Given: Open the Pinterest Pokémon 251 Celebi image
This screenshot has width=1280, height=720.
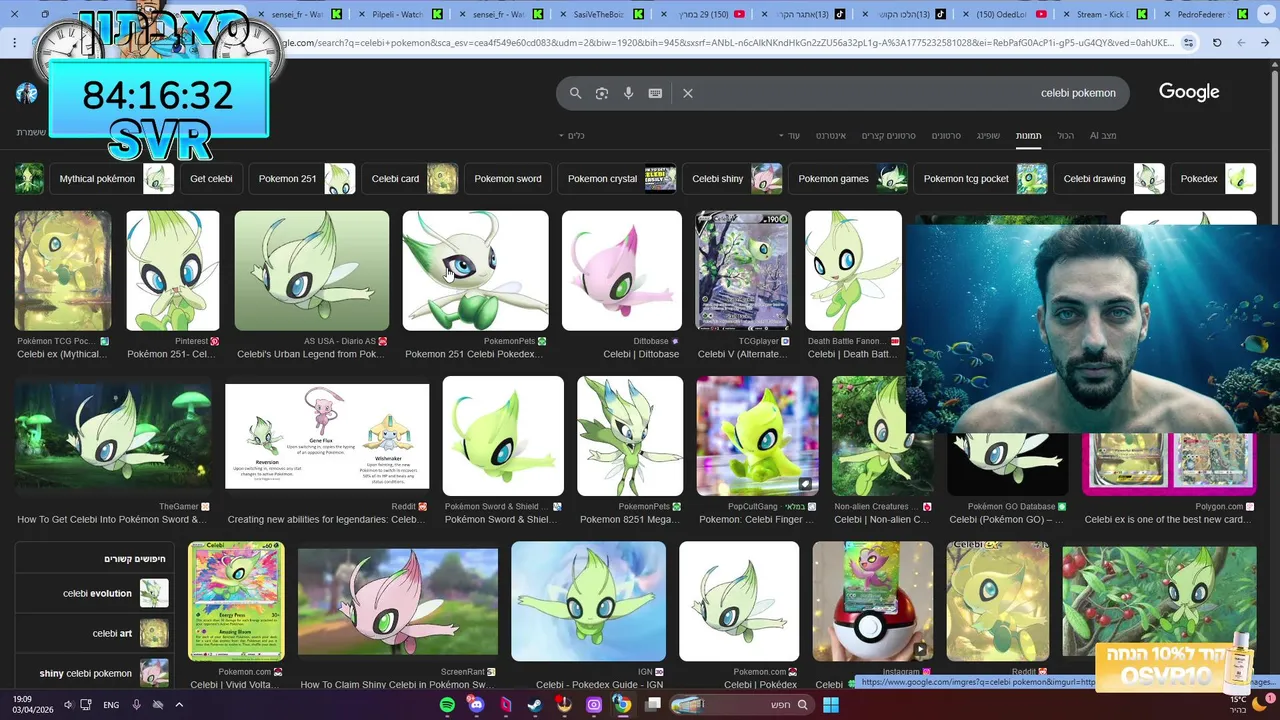Looking at the screenshot, I should click(173, 270).
